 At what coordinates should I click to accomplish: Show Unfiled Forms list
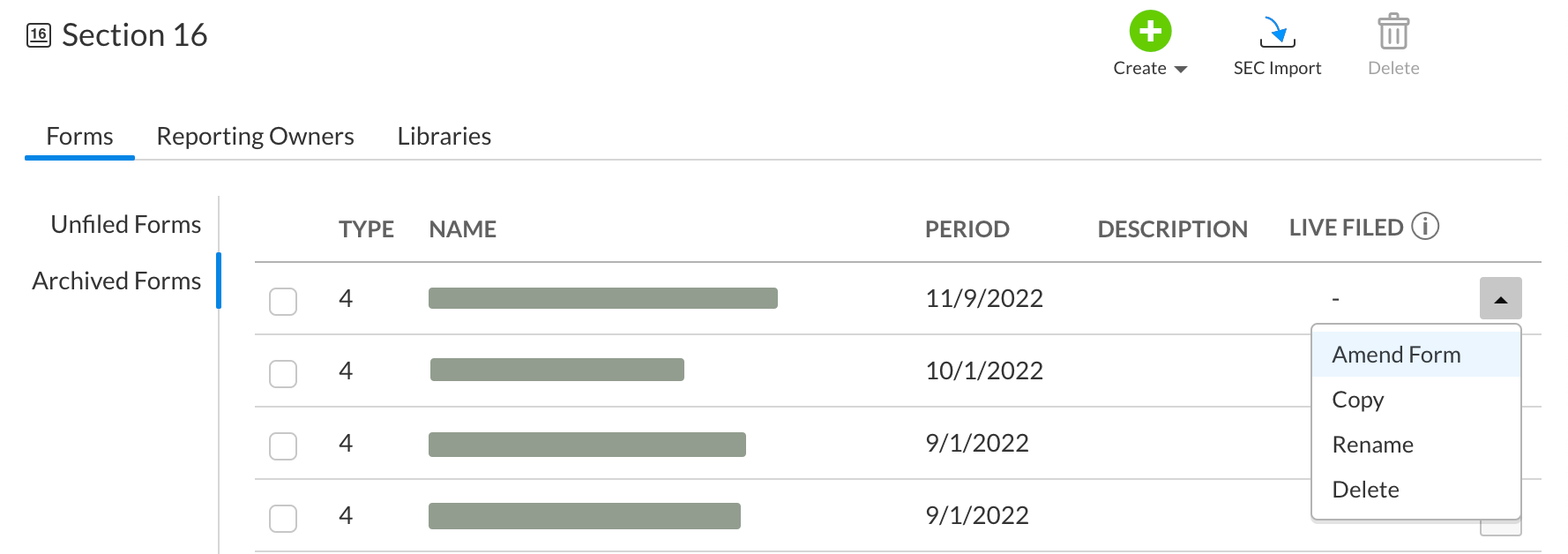point(125,225)
